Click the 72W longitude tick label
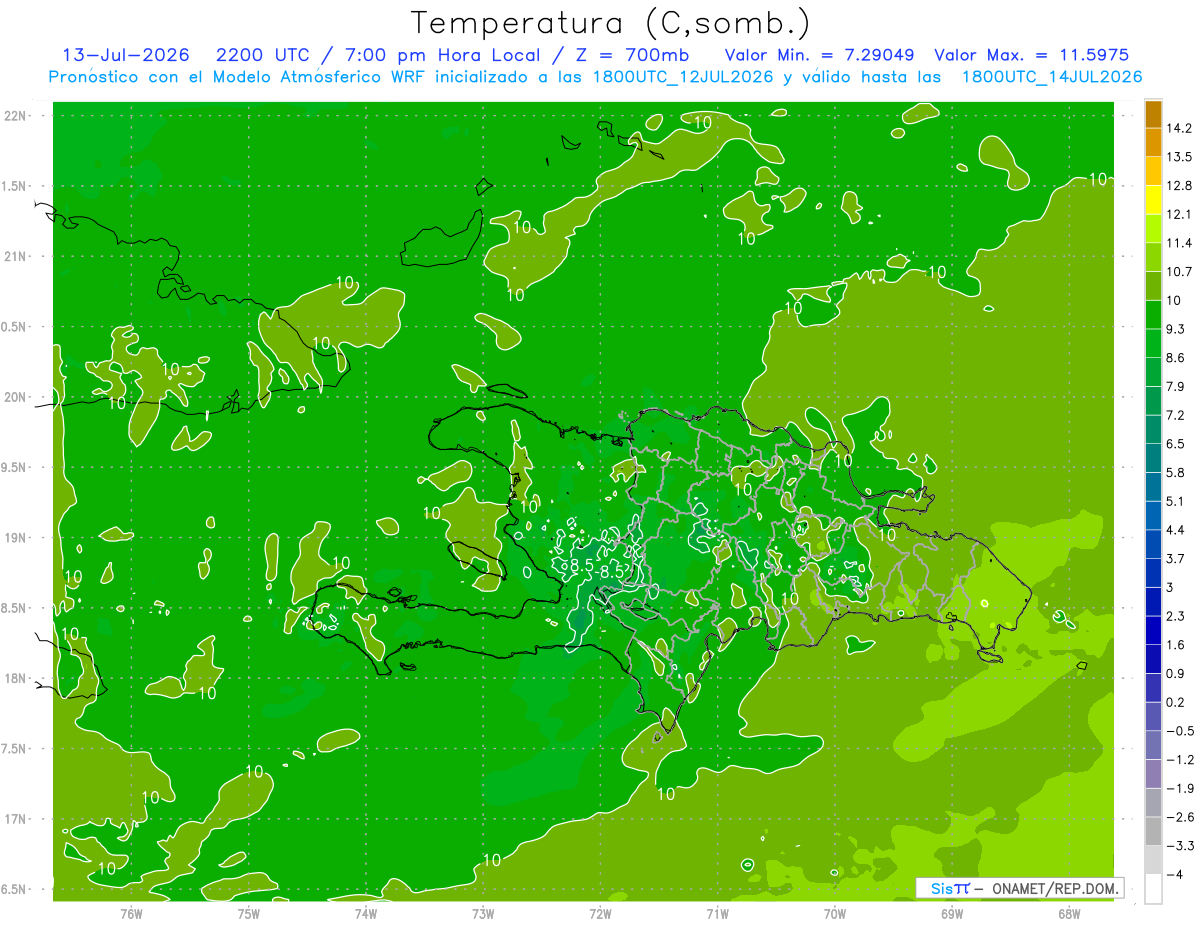Image resolution: width=1200 pixels, height=927 pixels. [x=600, y=913]
